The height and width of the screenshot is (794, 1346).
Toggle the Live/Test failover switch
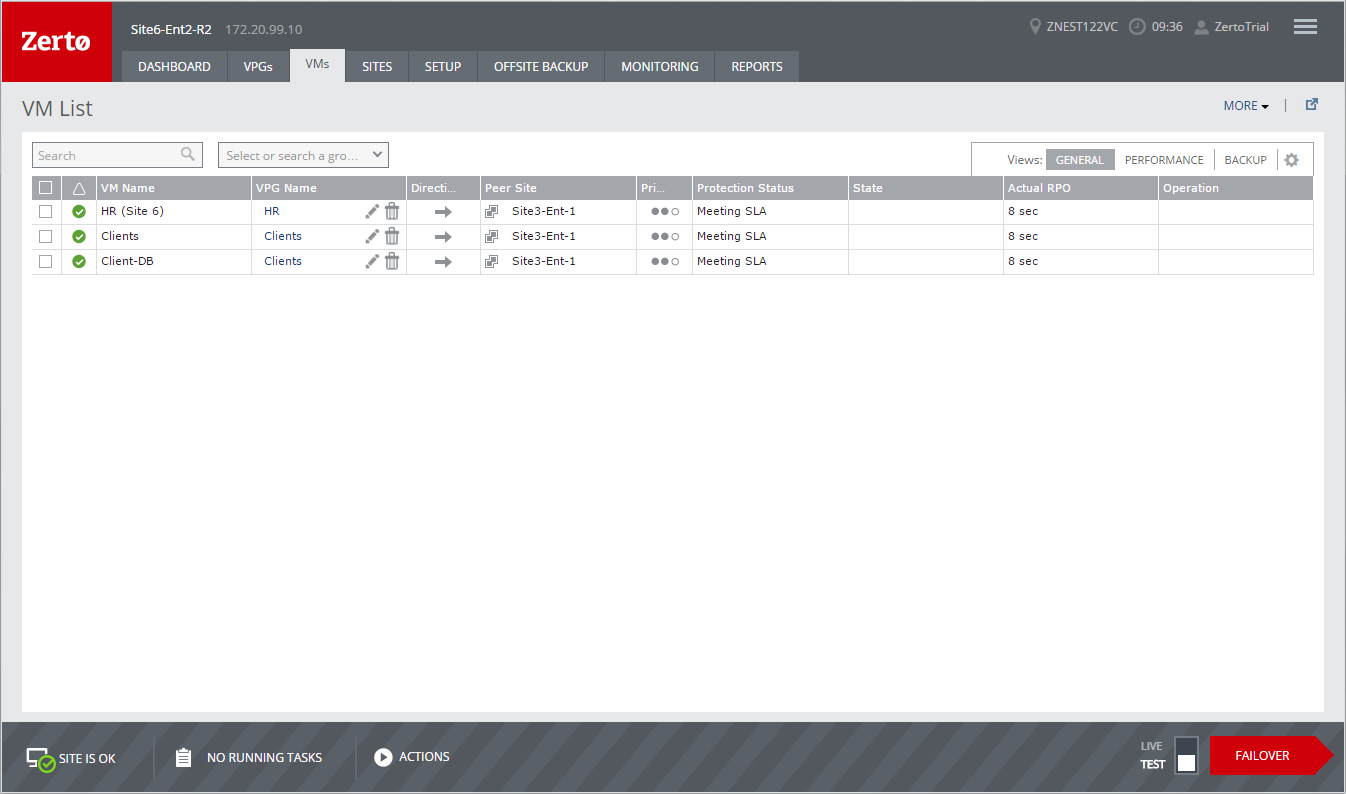pyautogui.click(x=1186, y=755)
